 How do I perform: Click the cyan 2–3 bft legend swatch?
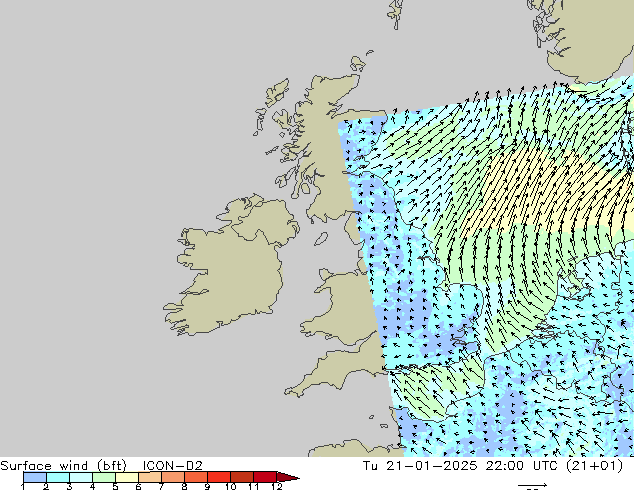(58, 477)
